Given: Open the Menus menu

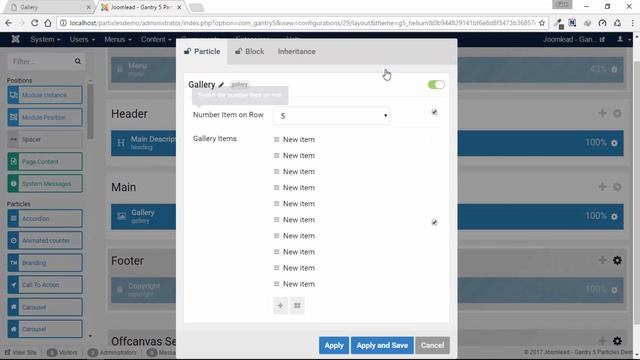Looking at the screenshot, I should click(118, 40).
